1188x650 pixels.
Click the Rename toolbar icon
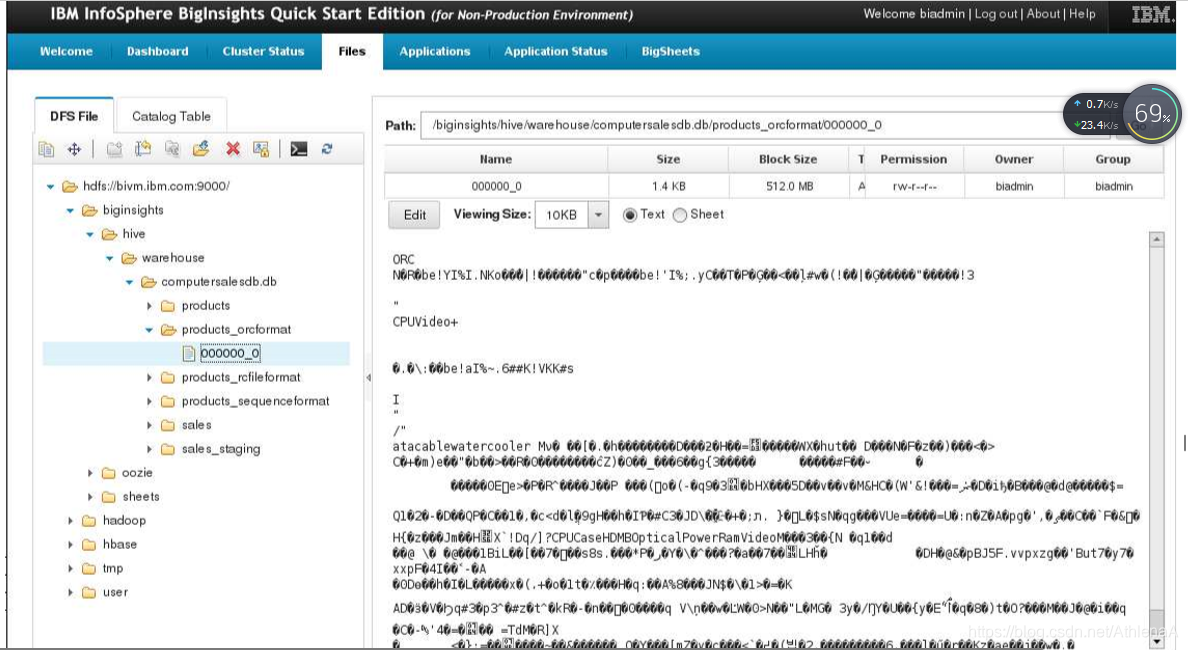click(x=143, y=149)
